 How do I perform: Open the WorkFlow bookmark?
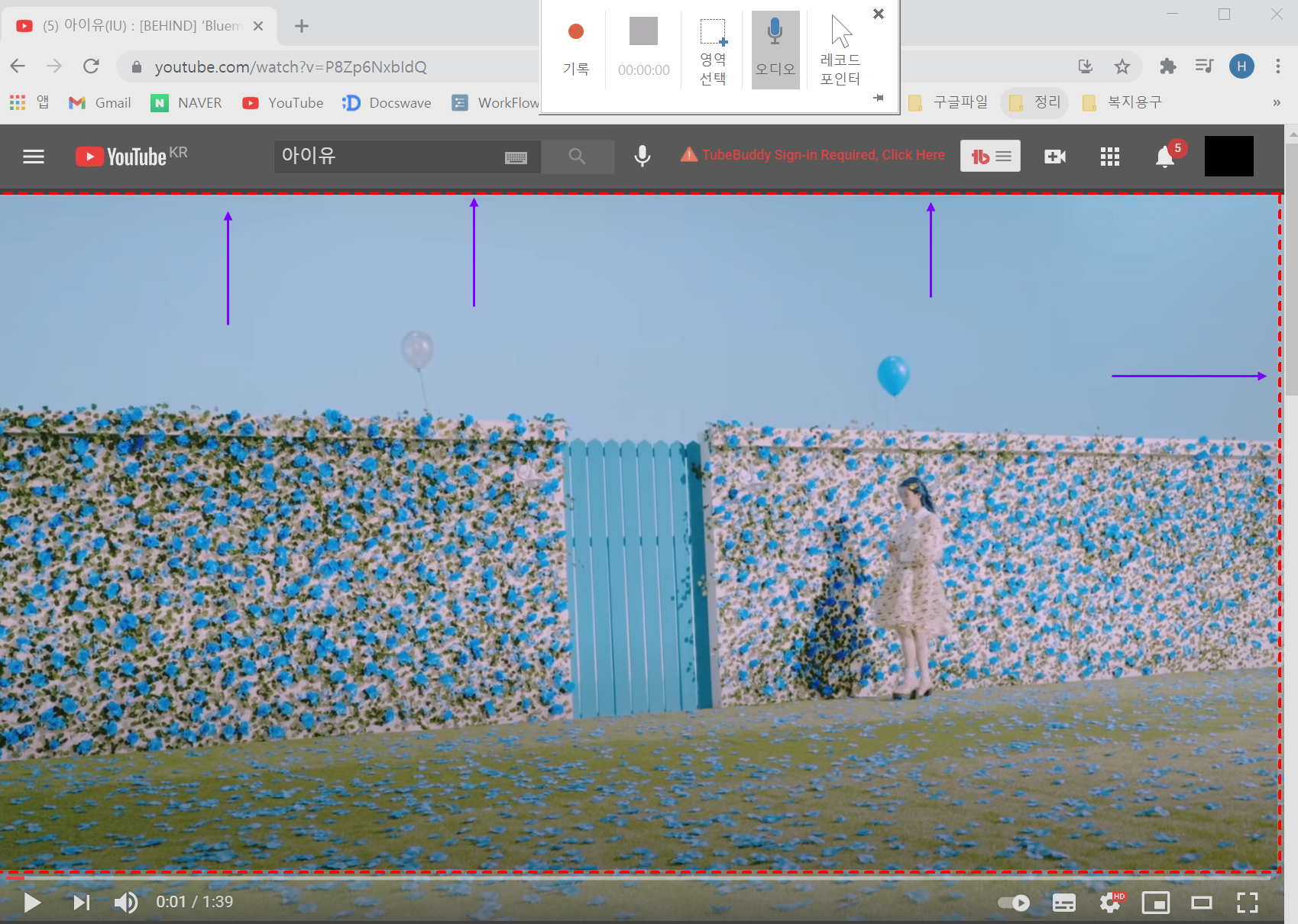tap(495, 102)
